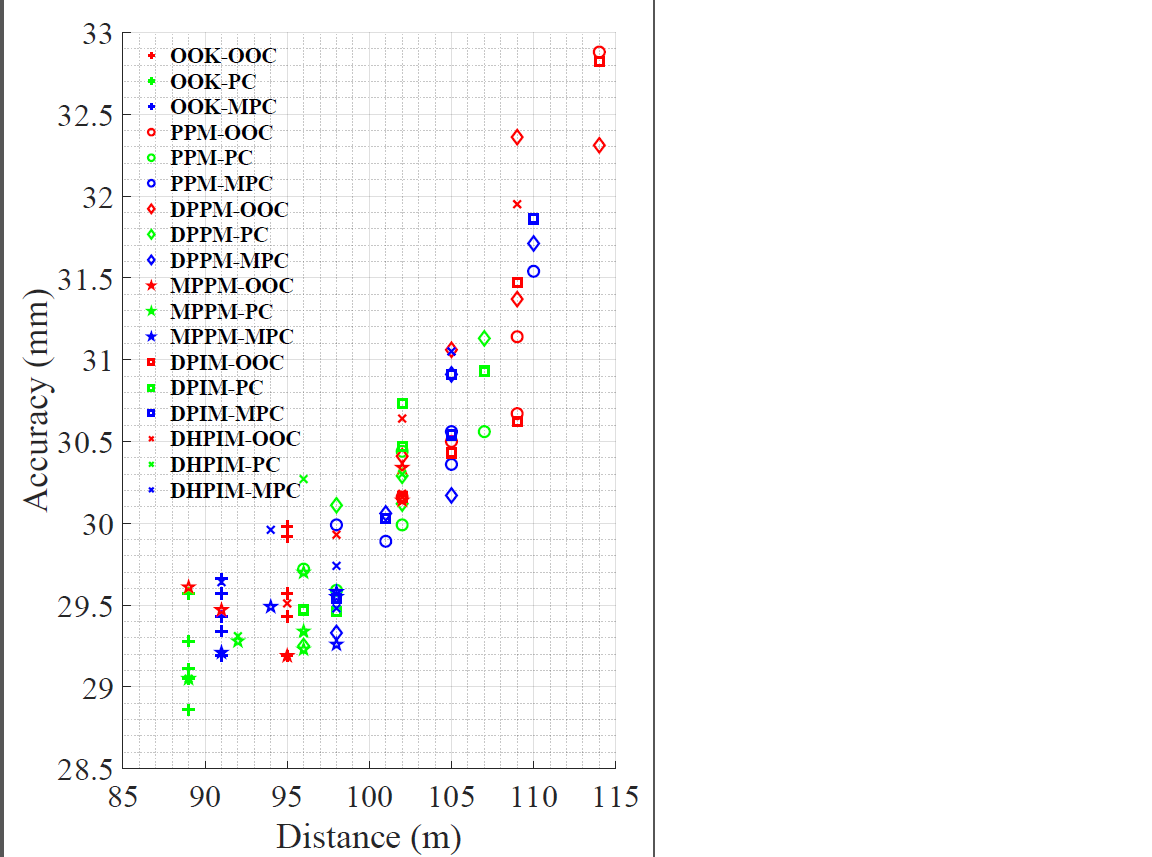Click the green asterisk OOK-PC legend marker
This screenshot has height=857, width=1152.
pyautogui.click(x=152, y=82)
